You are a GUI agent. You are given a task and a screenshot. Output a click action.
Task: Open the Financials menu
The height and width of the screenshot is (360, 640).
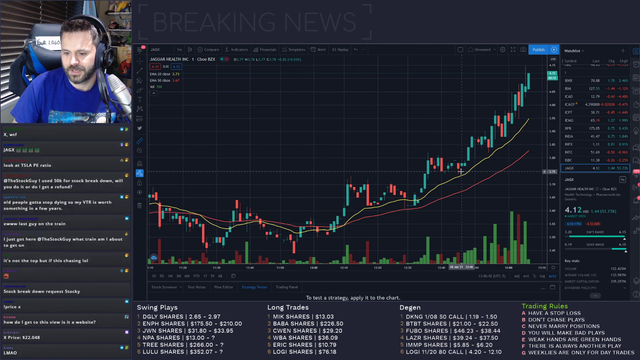(264, 50)
